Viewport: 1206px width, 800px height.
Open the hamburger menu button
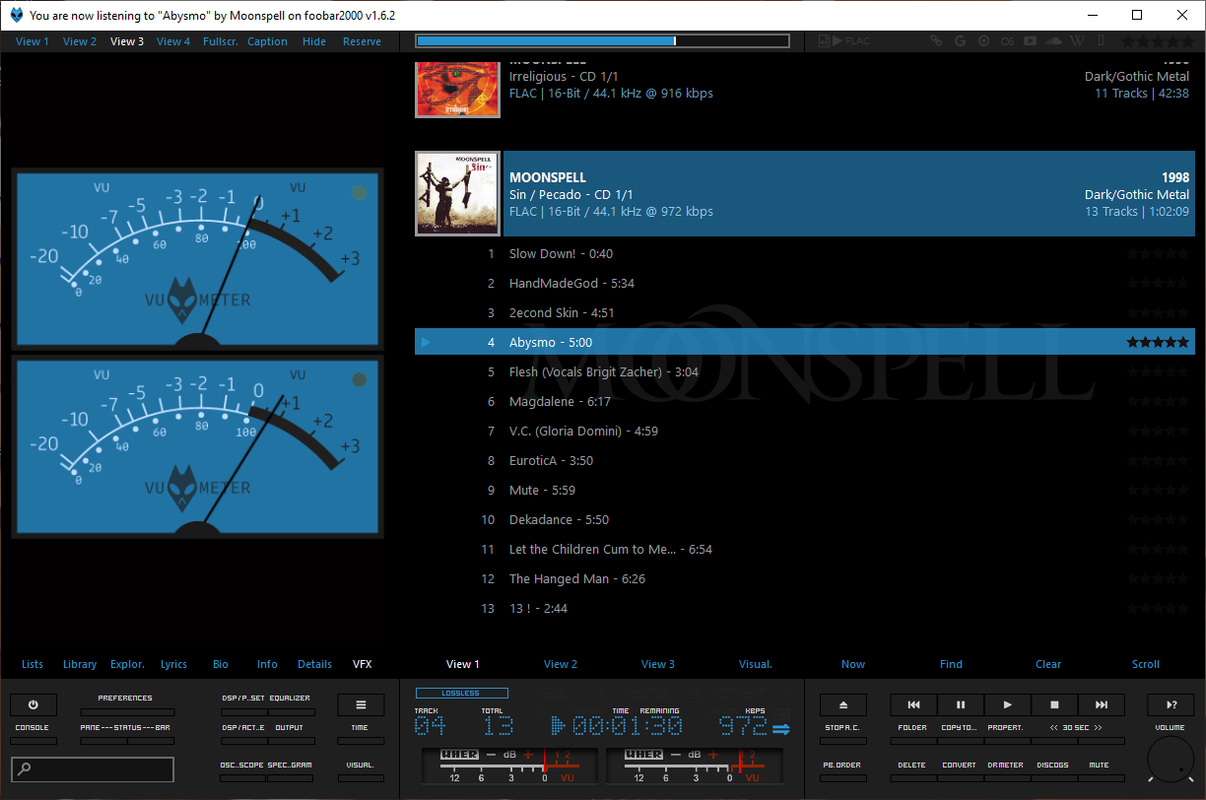pos(361,705)
